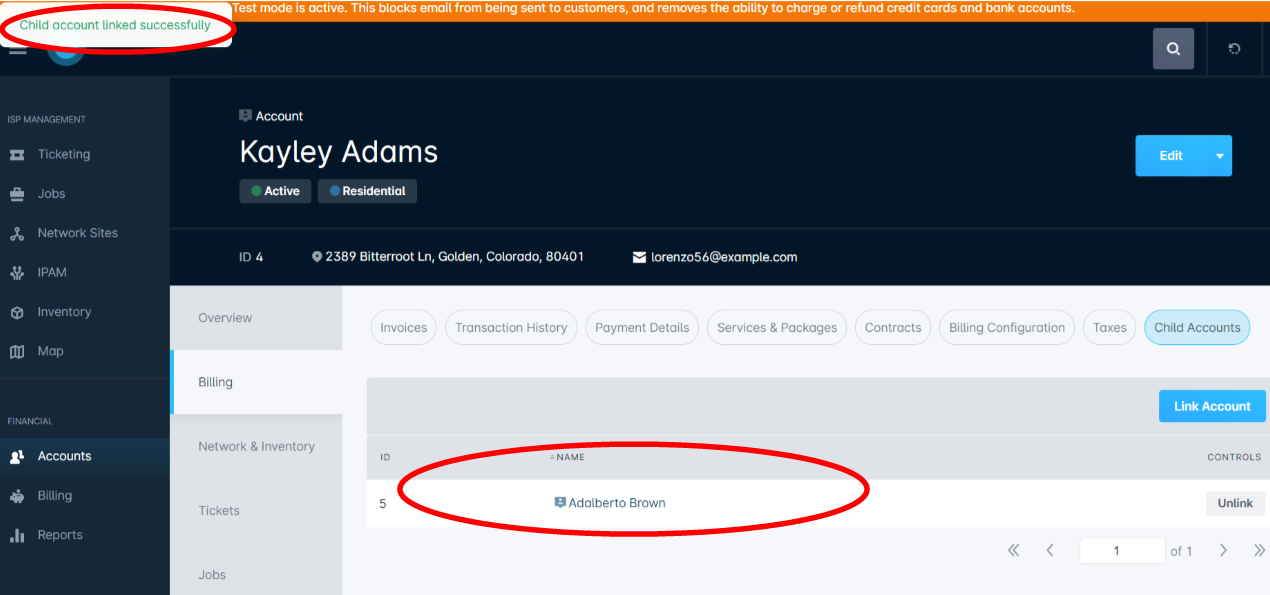
Task: Jump to last page using double chevron
Action: pos(1259,550)
